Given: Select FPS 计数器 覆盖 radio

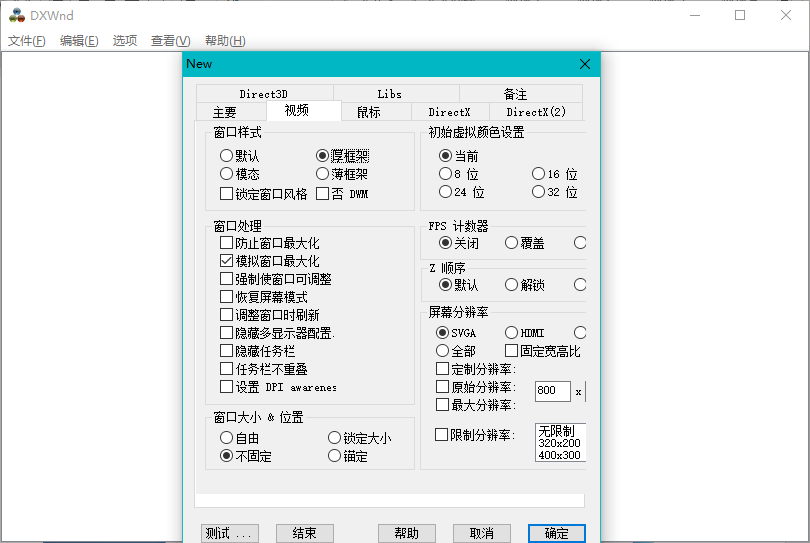Looking at the screenshot, I should 511,242.
